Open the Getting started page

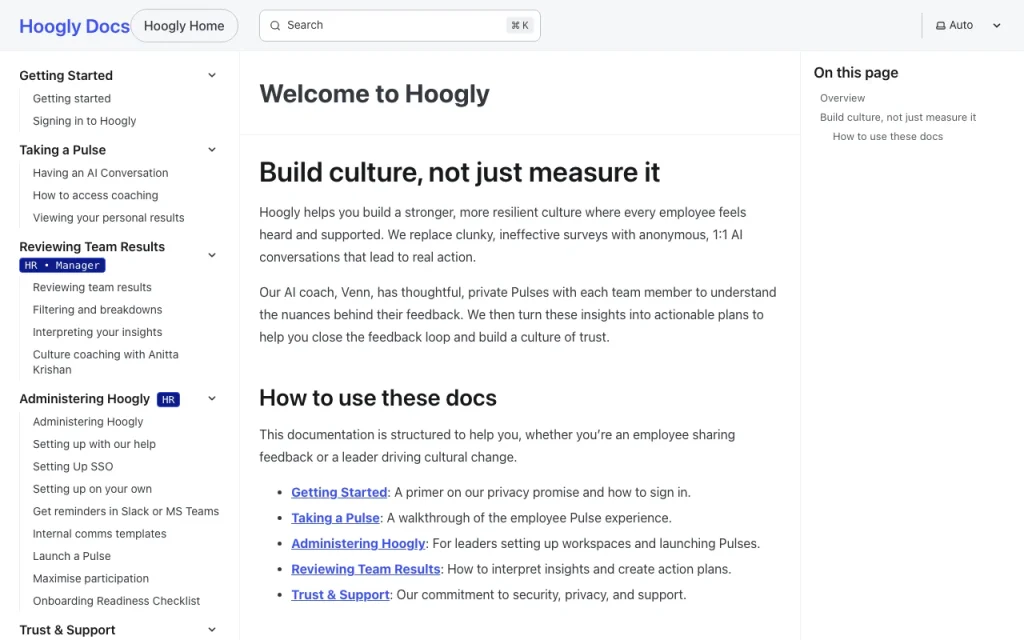click(72, 99)
